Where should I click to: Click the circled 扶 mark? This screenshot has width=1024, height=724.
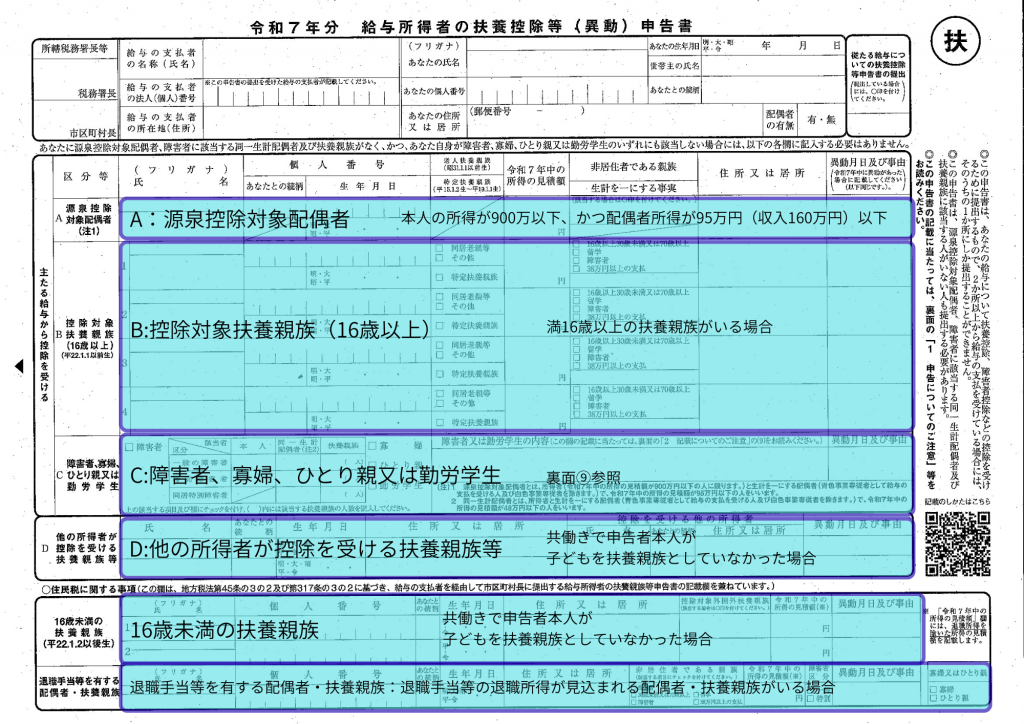[x=955, y=42]
